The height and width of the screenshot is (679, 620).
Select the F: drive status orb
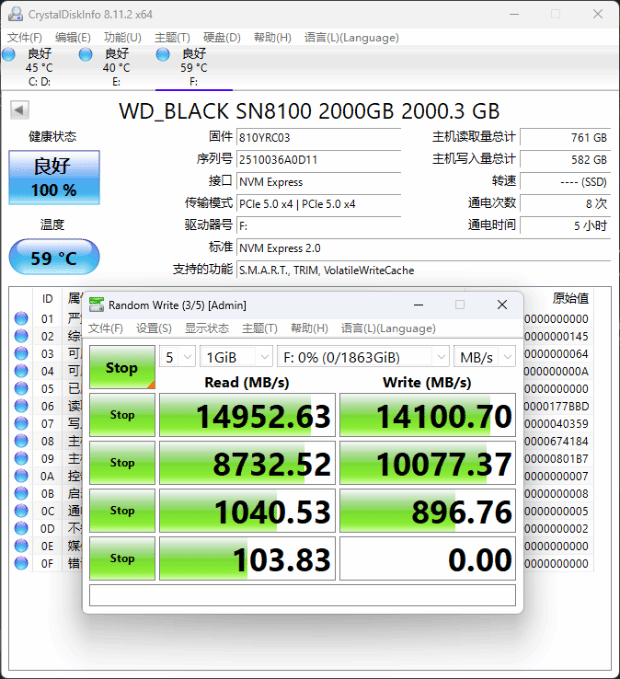click(x=163, y=55)
